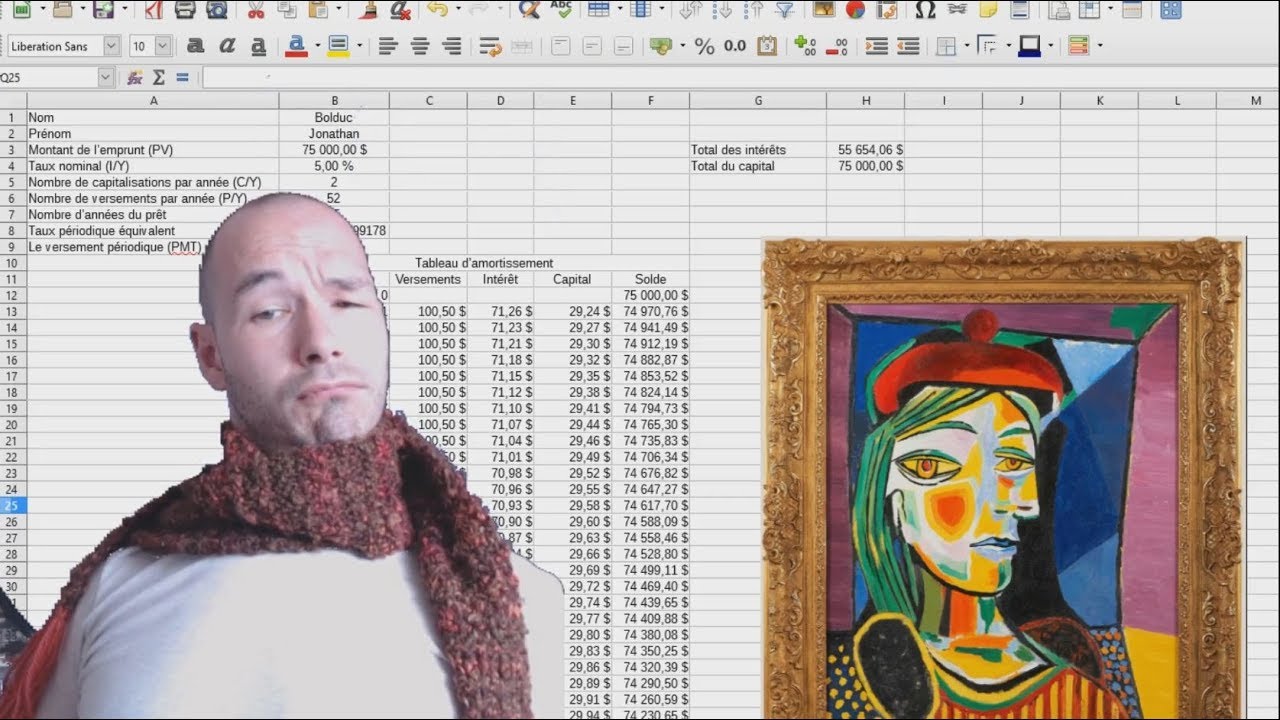1280x720 pixels.
Task: Open the Liberation Sans font name dropdown
Action: click(x=111, y=46)
